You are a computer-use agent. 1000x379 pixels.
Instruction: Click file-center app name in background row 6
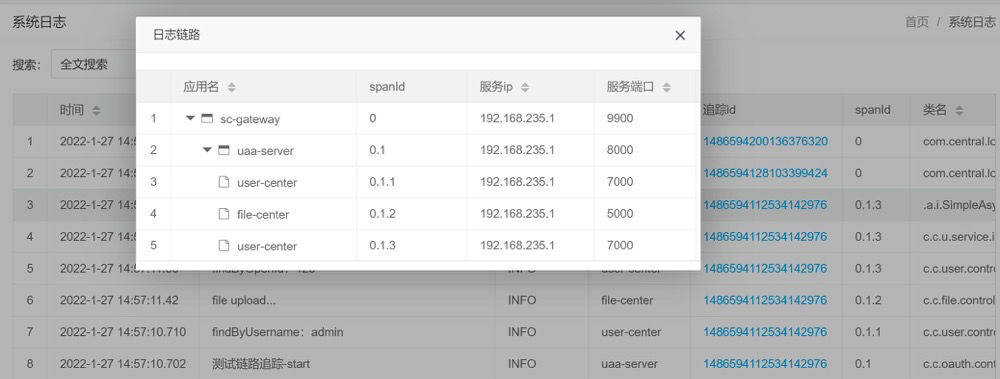click(x=627, y=301)
